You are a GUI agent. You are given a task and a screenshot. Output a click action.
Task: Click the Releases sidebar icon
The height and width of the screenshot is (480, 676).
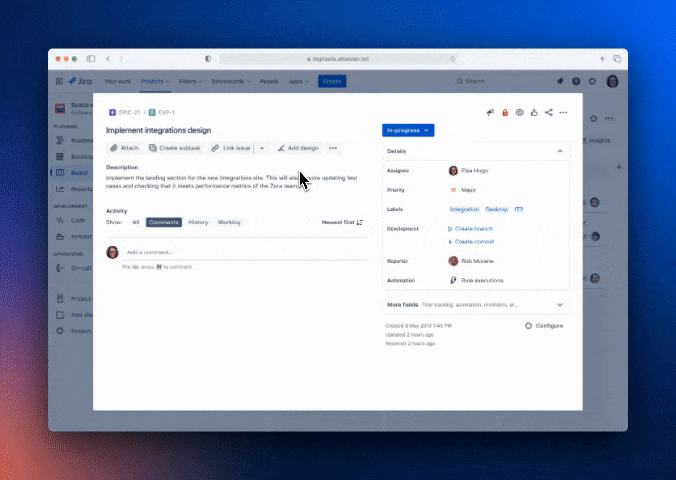click(60, 236)
